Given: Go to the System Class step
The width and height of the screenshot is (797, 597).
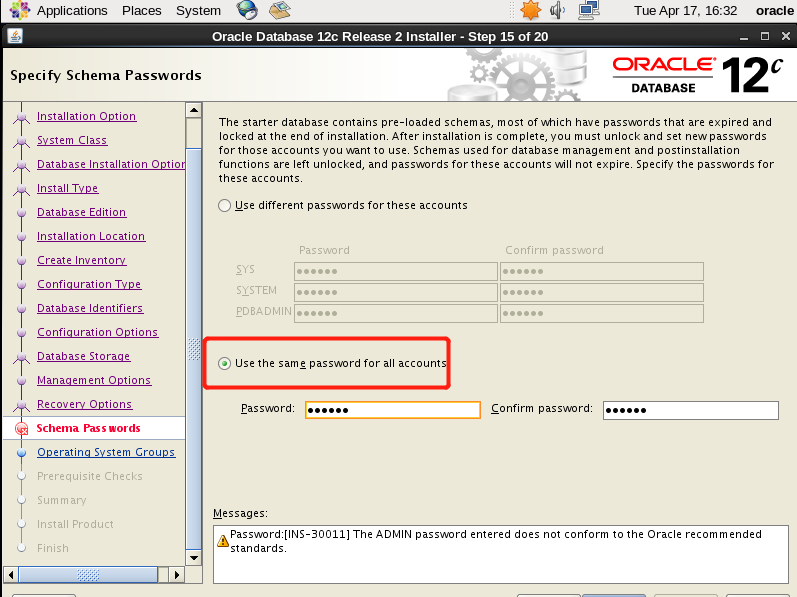Looking at the screenshot, I should [x=72, y=140].
